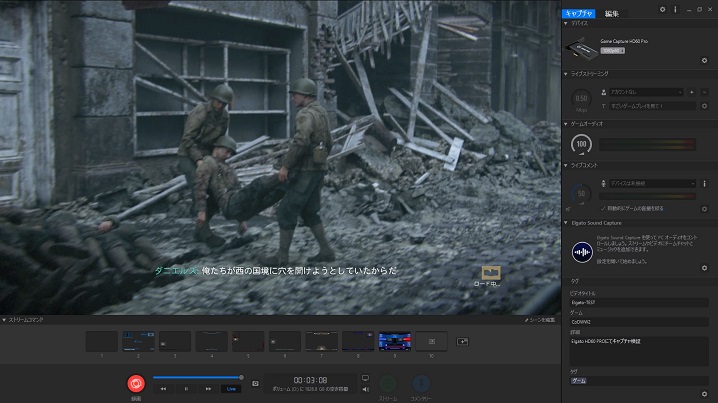Screen dimensions: 718x403
Task: Open live commentary settings gear
Action: [704, 209]
